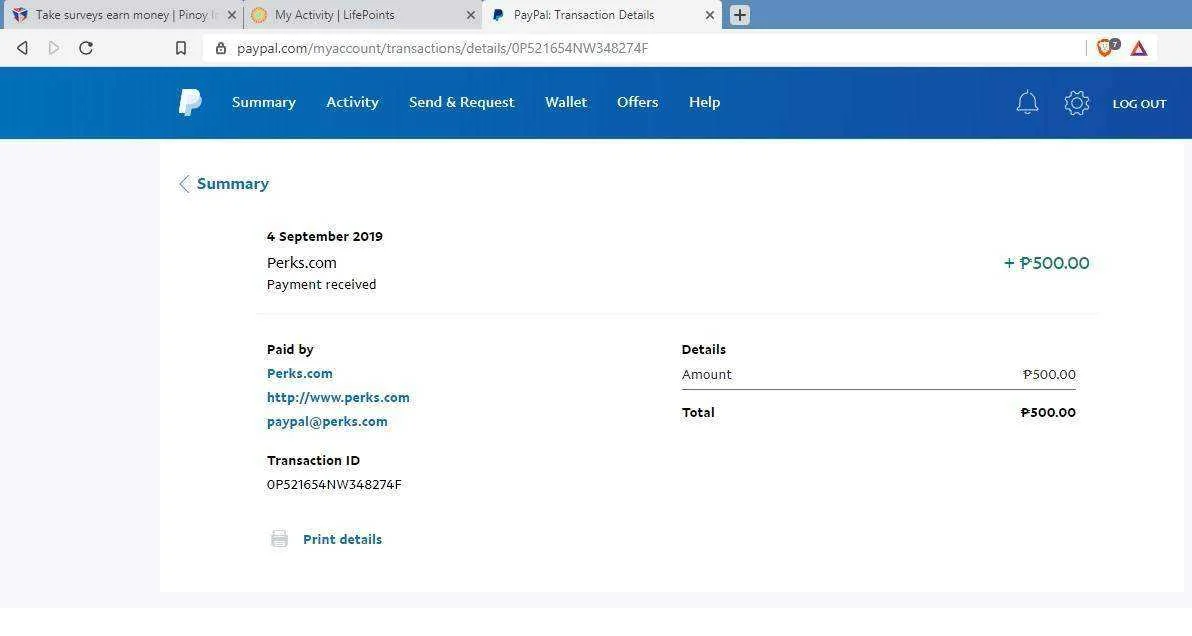Close the My Activity LifePoints tab
Screen dimensions: 1192x636
coord(471,14)
